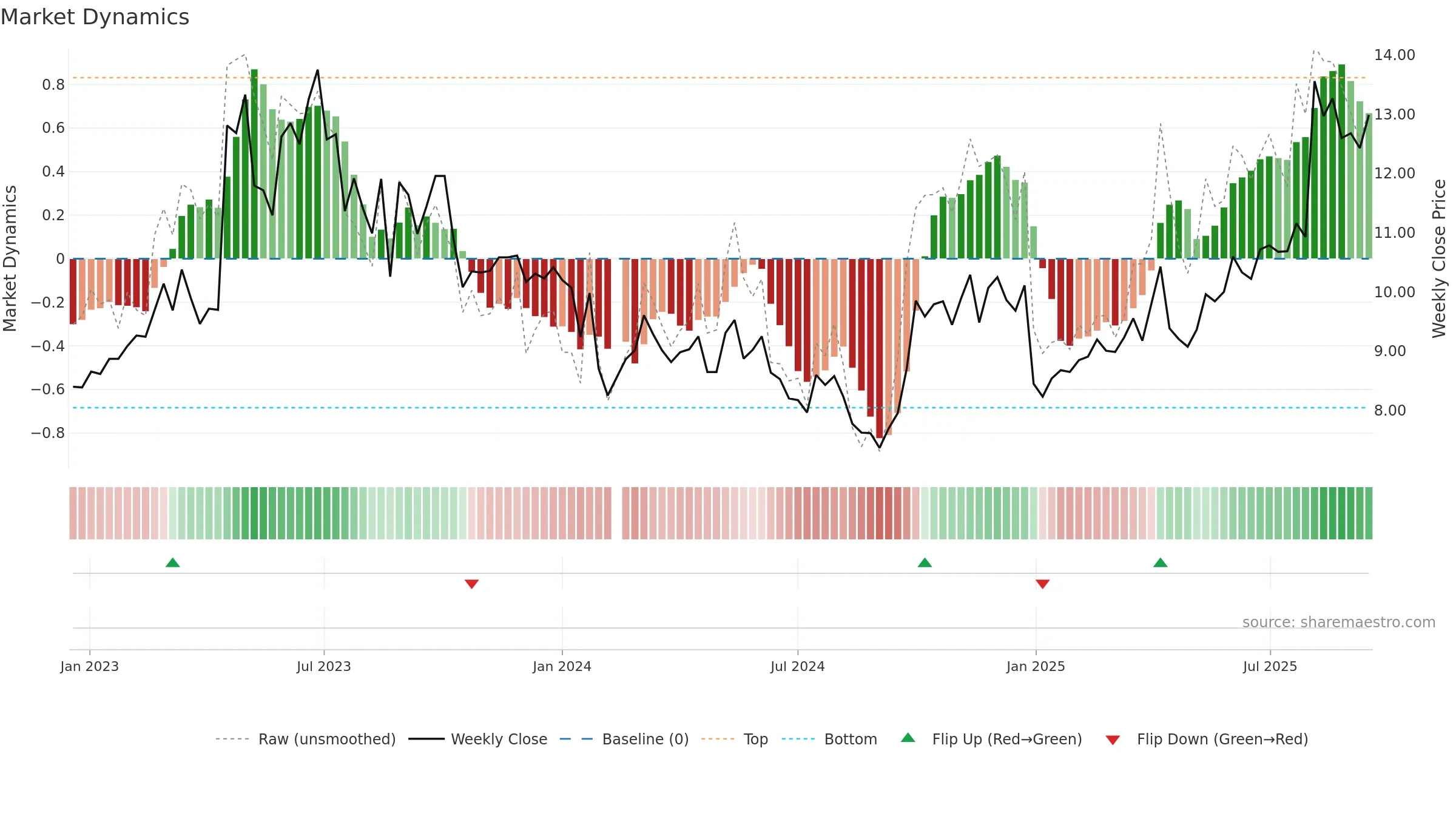Click the source: sharemaestro.com text

[x=1338, y=622]
